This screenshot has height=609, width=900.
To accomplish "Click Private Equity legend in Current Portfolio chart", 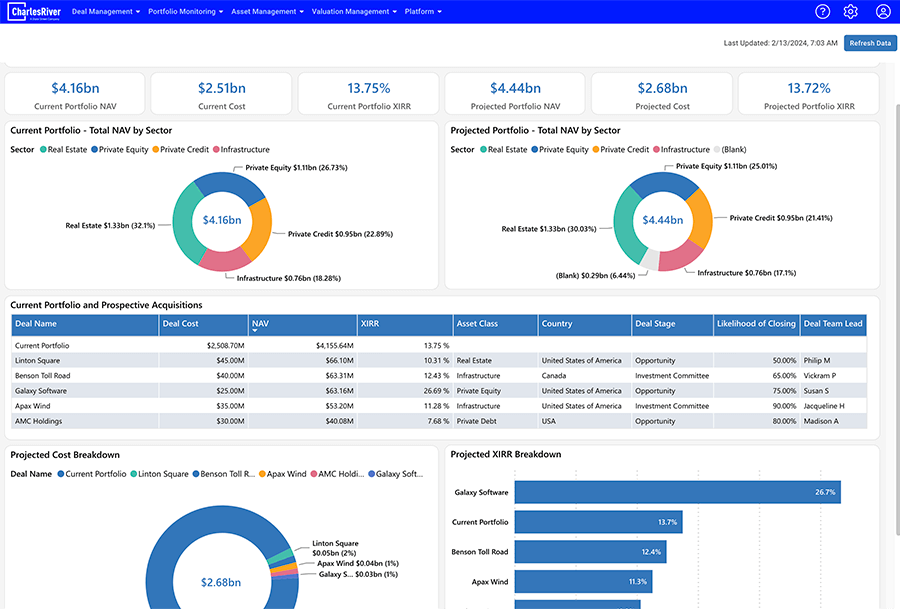I will tap(120, 150).
